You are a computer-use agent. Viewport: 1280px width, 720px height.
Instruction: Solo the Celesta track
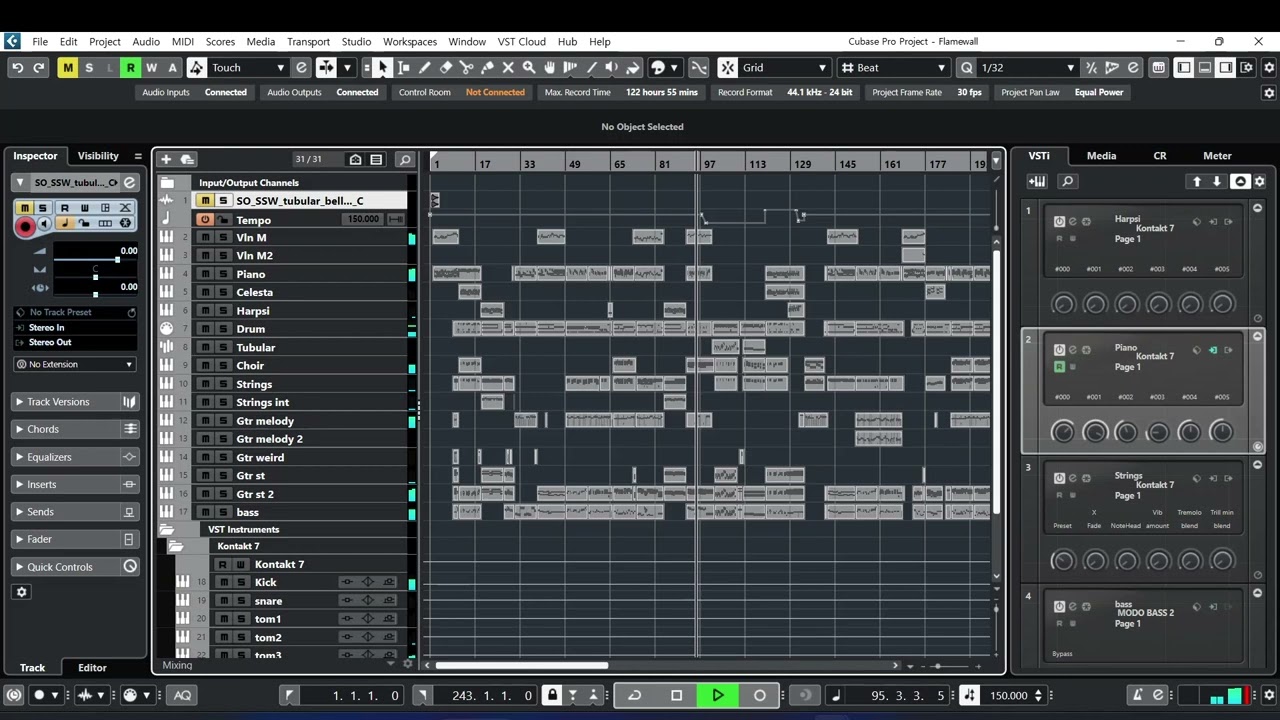click(223, 292)
